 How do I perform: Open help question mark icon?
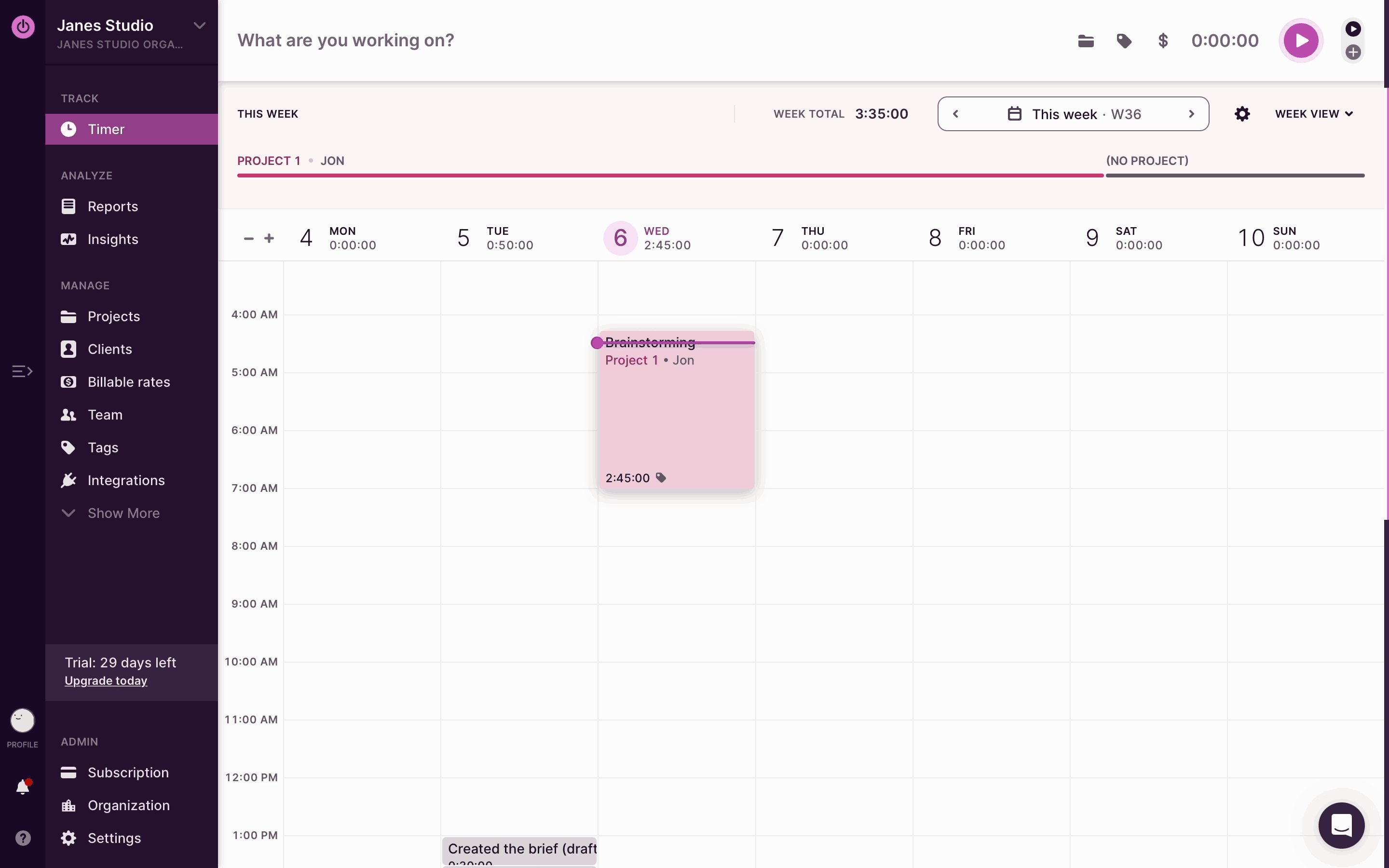[x=22, y=838]
